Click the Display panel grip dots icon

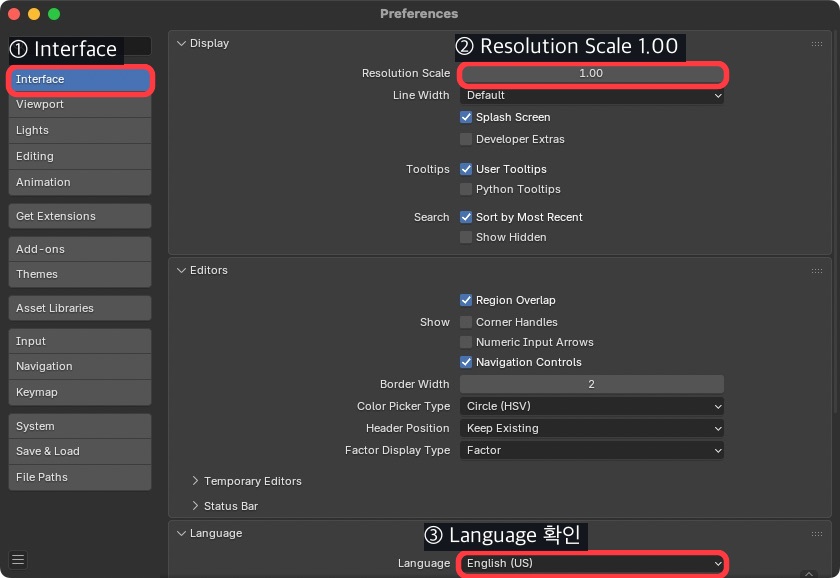coord(816,44)
